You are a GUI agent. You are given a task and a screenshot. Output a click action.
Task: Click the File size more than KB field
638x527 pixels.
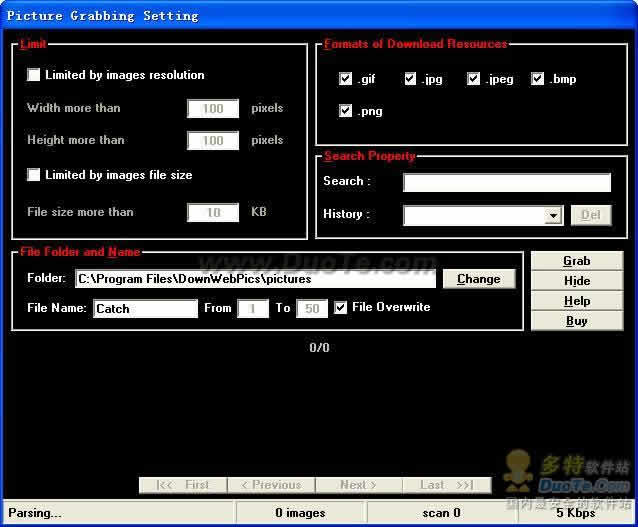point(213,212)
